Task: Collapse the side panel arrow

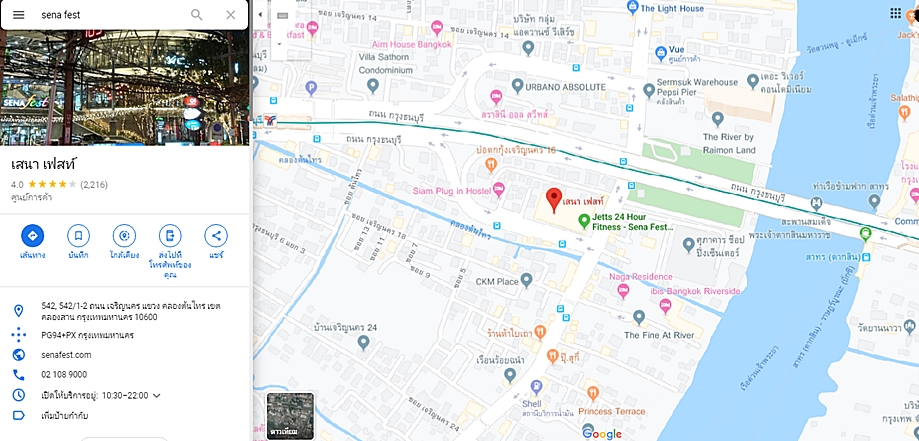Action: 260,15
